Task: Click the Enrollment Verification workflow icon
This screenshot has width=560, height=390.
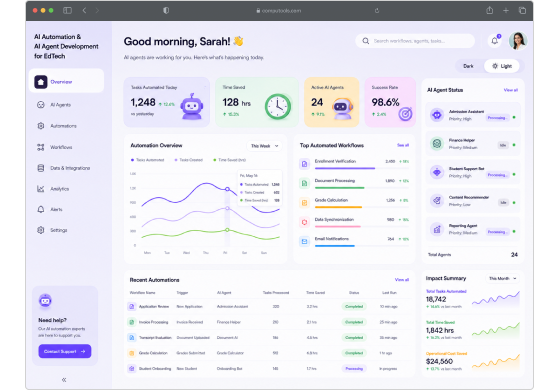Action: point(304,164)
